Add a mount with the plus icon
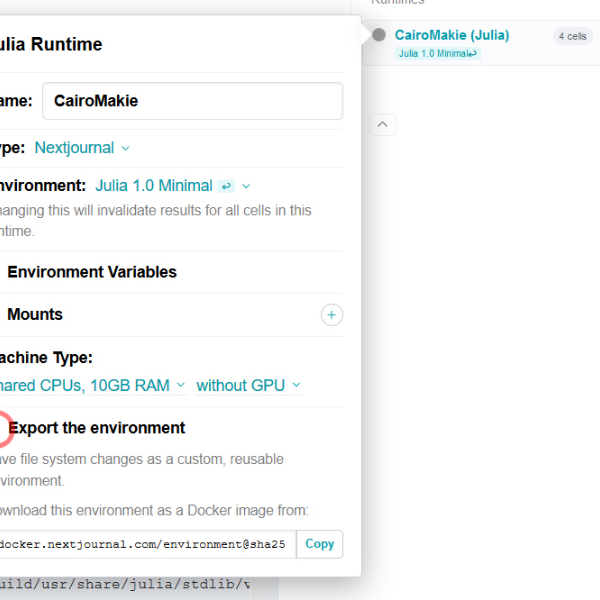This screenshot has width=600, height=600. (x=332, y=315)
